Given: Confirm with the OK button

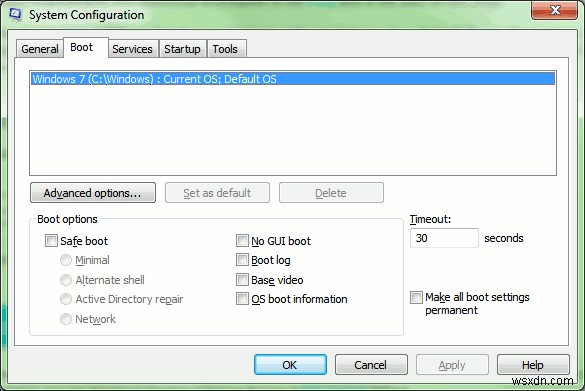Looking at the screenshot, I should pyautogui.click(x=290, y=365).
